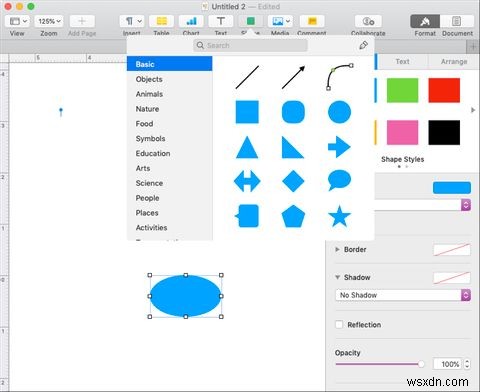The width and height of the screenshot is (480, 392).
Task: Open the Media dropdown menu
Action: [280, 21]
